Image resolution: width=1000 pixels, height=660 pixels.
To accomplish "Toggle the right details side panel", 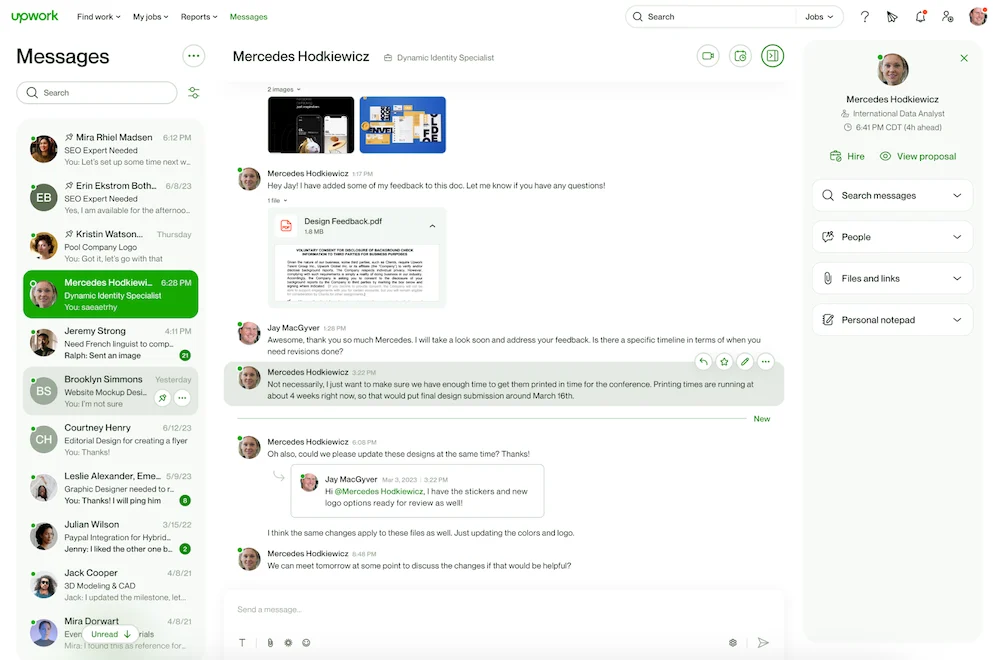I will [772, 56].
